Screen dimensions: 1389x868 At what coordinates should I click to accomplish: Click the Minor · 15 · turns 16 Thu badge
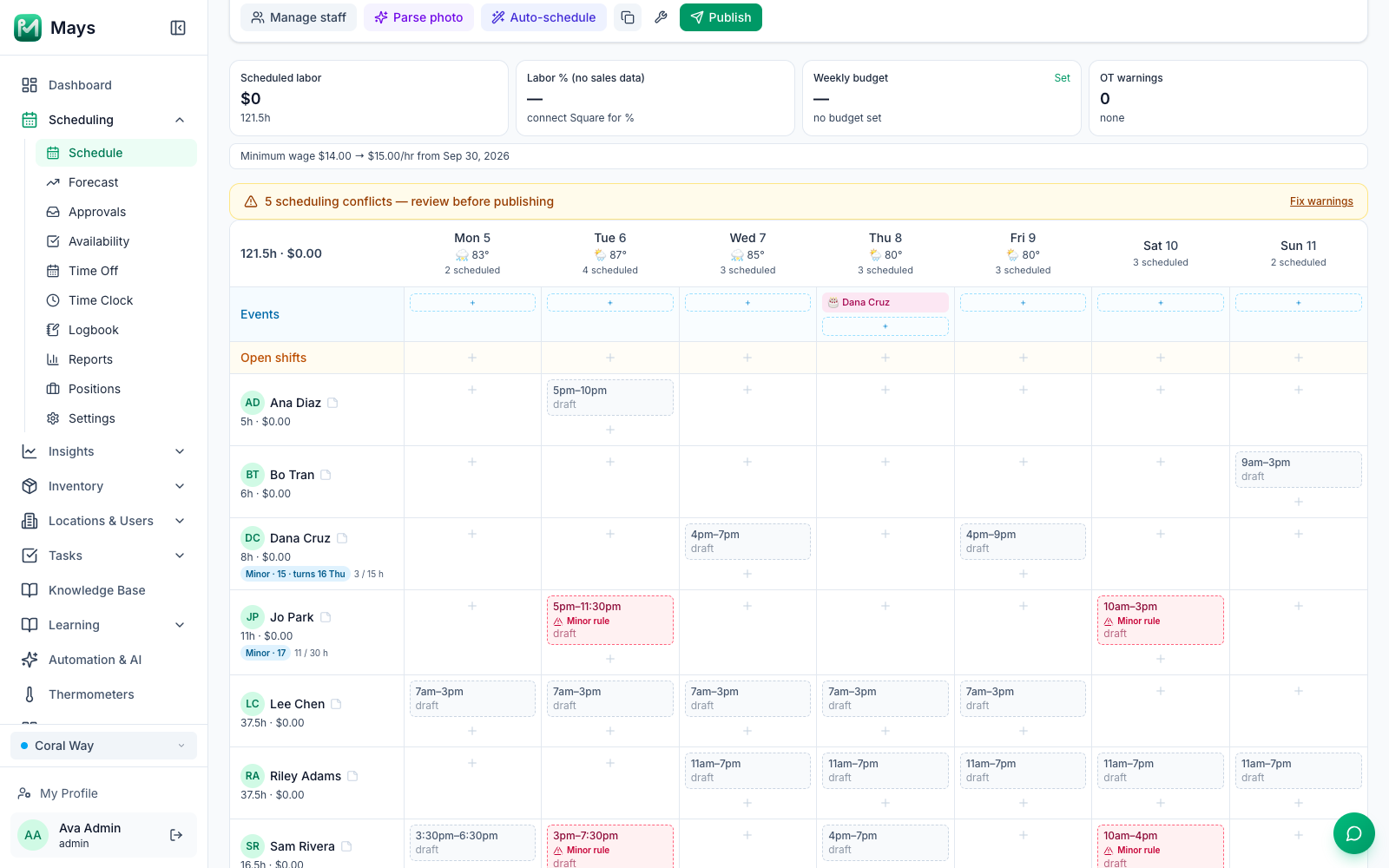[295, 574]
